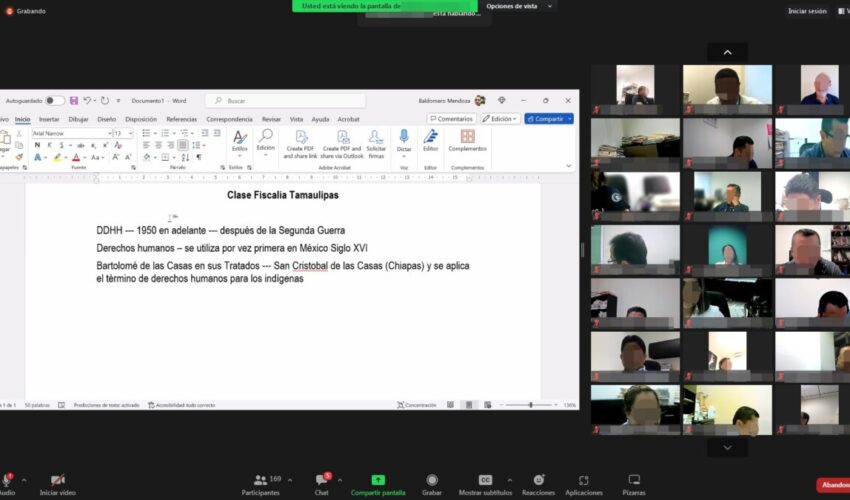The height and width of the screenshot is (500, 850).
Task: Switch to Acrobat tab
Action: point(348,119)
